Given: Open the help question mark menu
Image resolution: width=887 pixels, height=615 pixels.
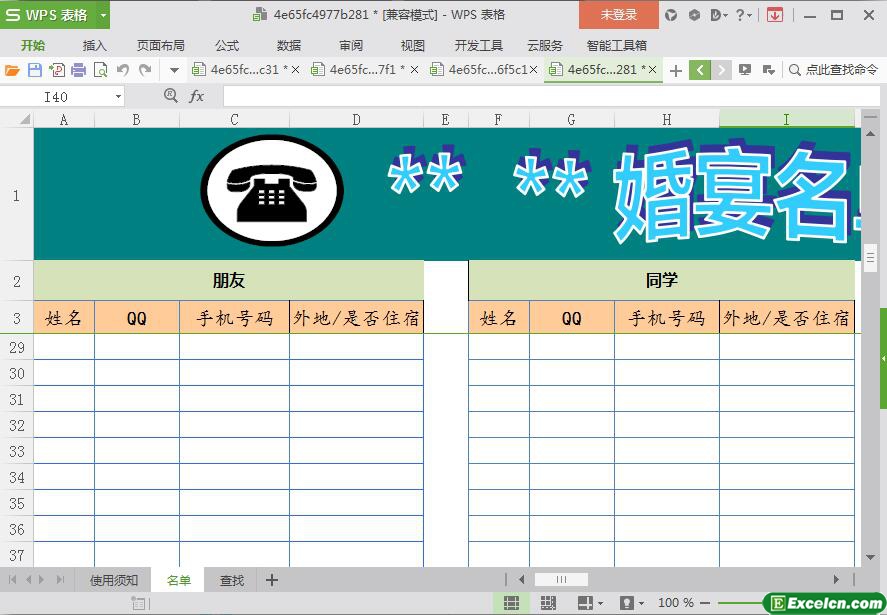Looking at the screenshot, I should (x=743, y=15).
